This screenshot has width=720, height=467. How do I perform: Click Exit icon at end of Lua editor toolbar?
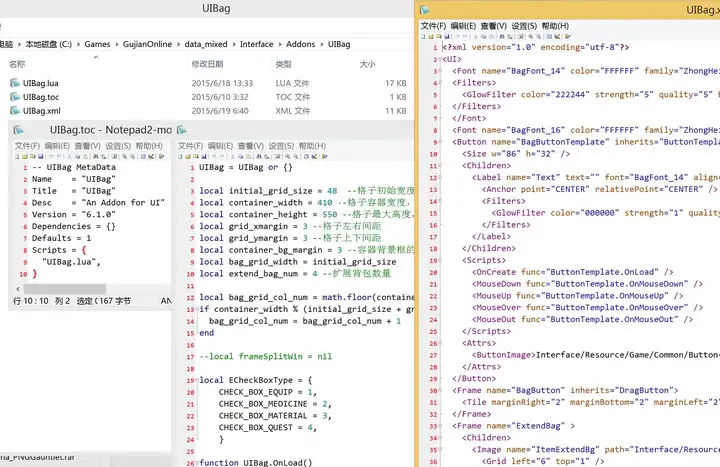click(x=324, y=157)
